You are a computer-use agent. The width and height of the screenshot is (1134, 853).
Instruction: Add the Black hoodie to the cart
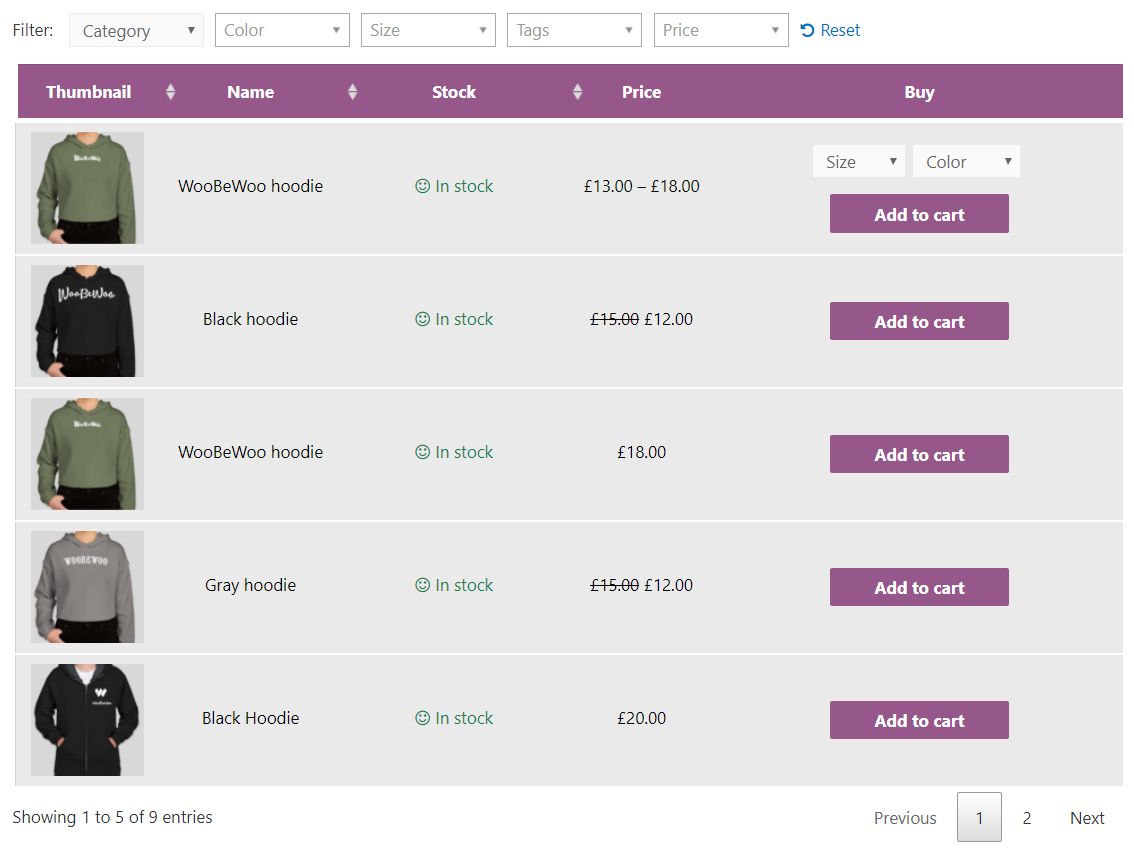click(x=918, y=321)
